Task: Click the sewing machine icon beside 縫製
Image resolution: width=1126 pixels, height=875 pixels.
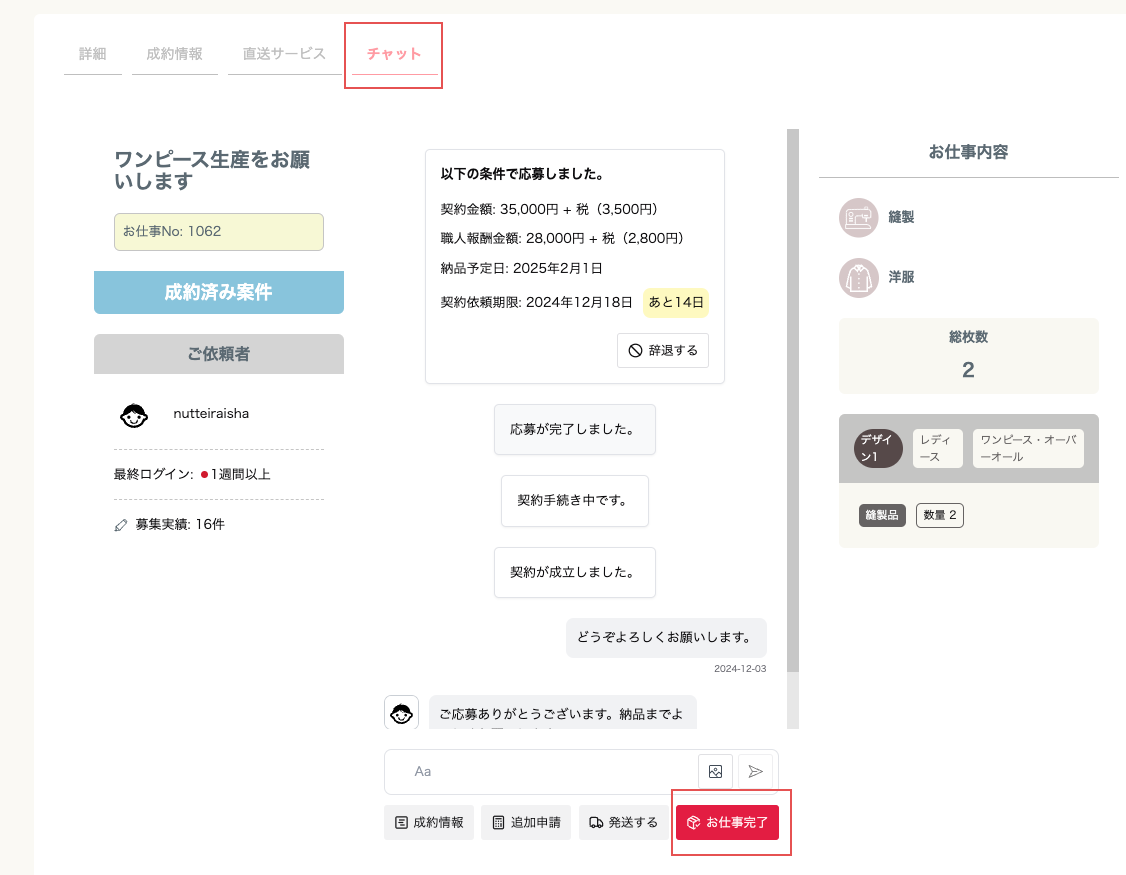Action: coord(859,218)
